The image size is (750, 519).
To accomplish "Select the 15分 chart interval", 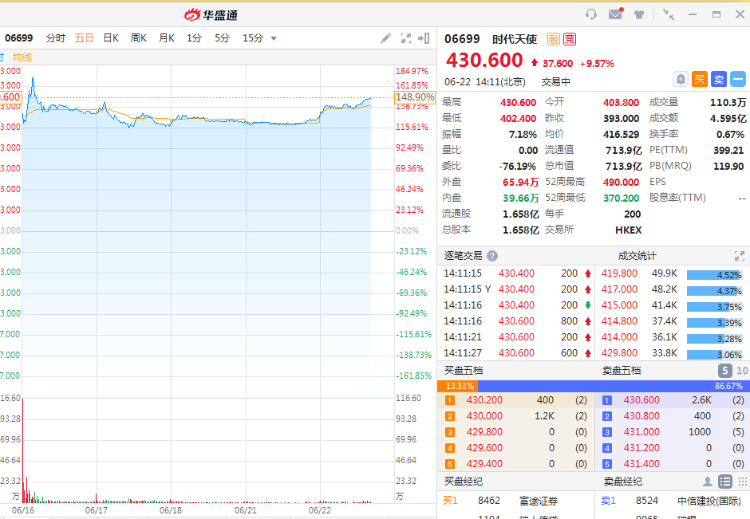I will (x=253, y=38).
